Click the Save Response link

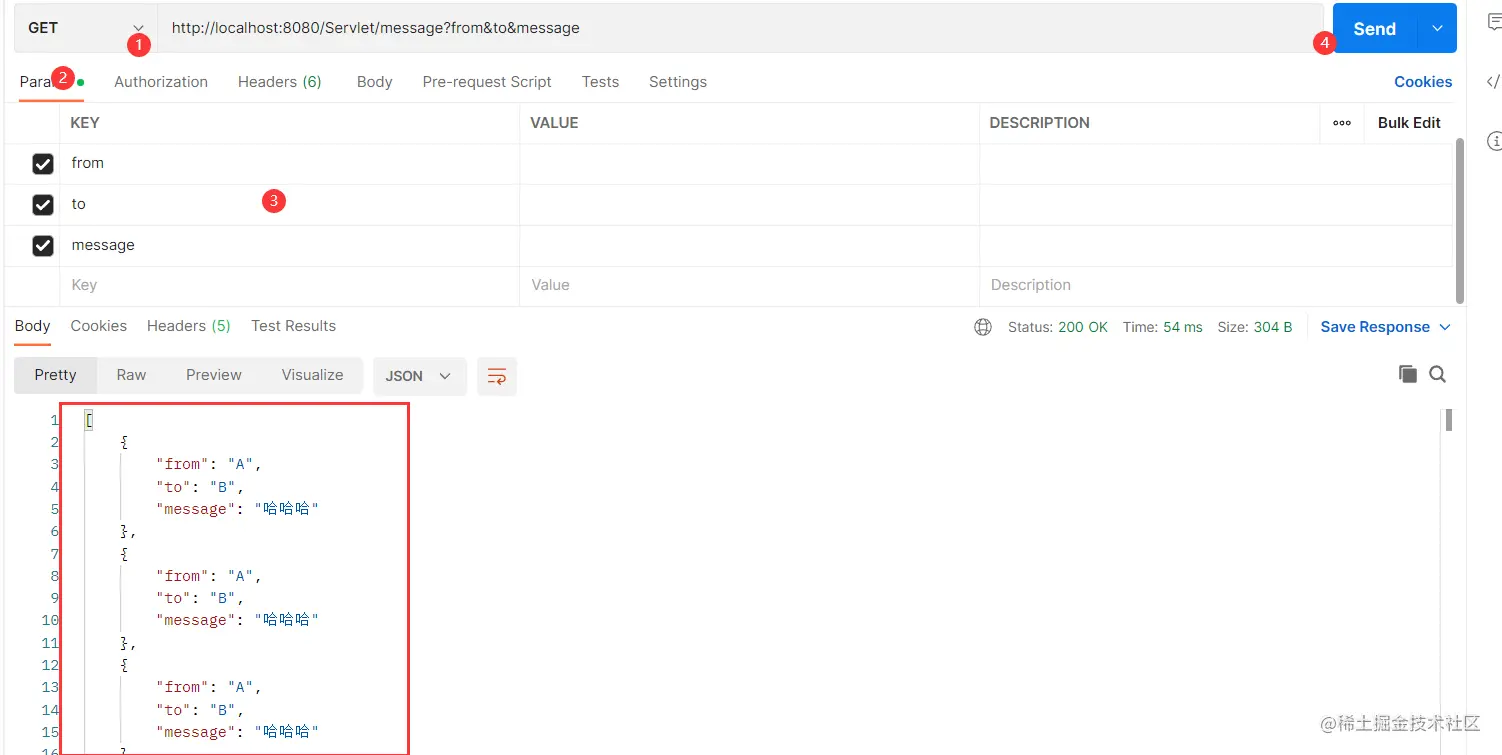1375,327
